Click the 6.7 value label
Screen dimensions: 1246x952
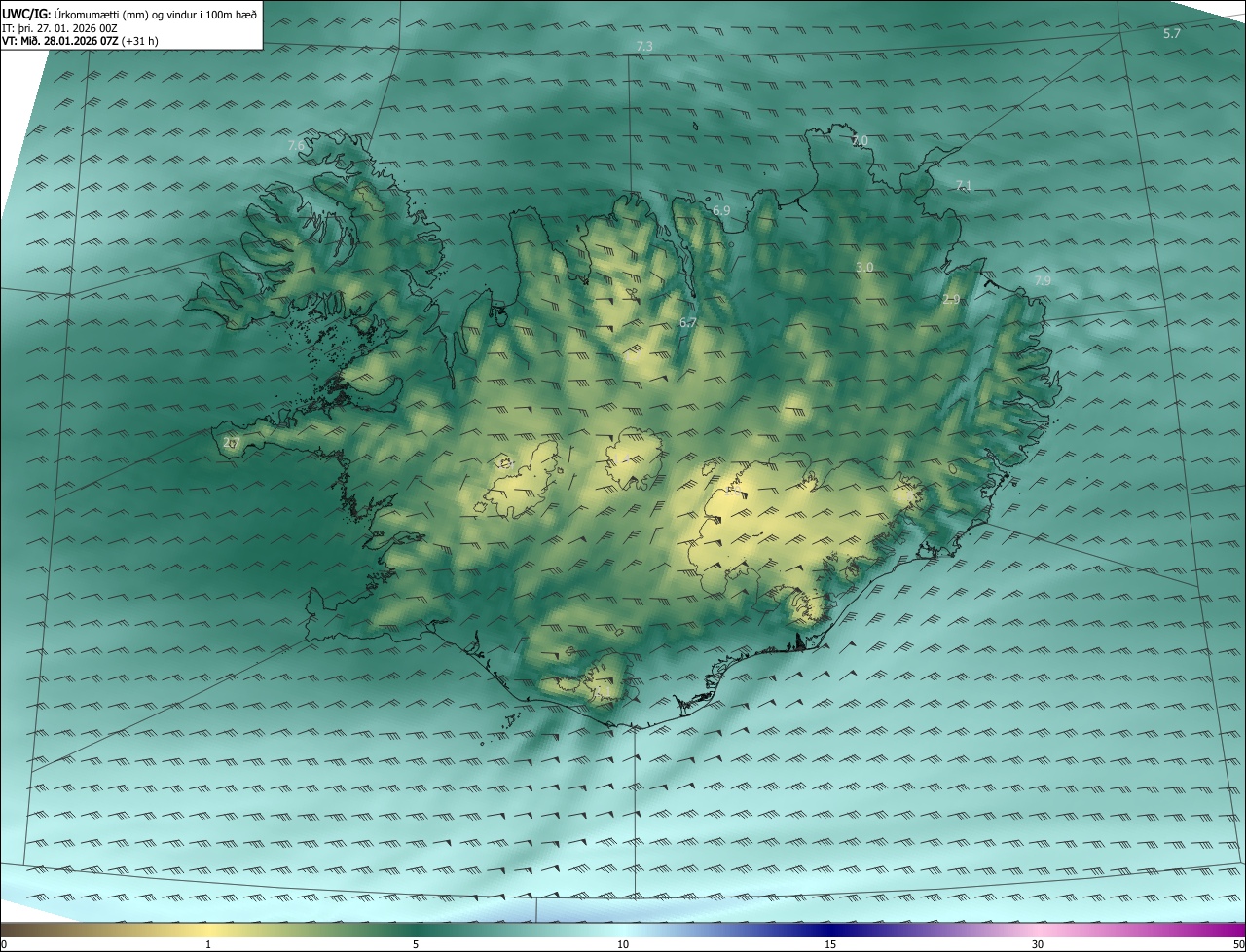pyautogui.click(x=688, y=322)
